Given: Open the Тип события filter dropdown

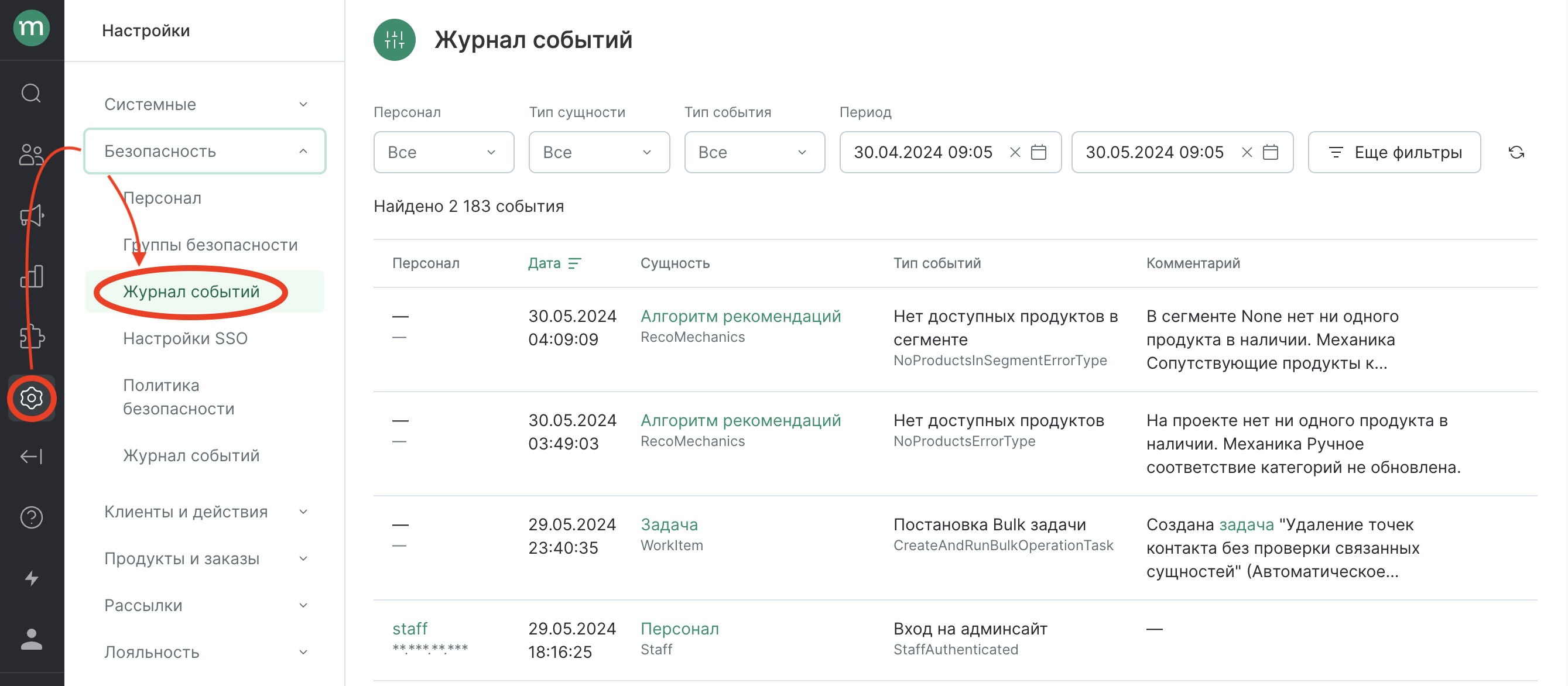Looking at the screenshot, I should (754, 152).
